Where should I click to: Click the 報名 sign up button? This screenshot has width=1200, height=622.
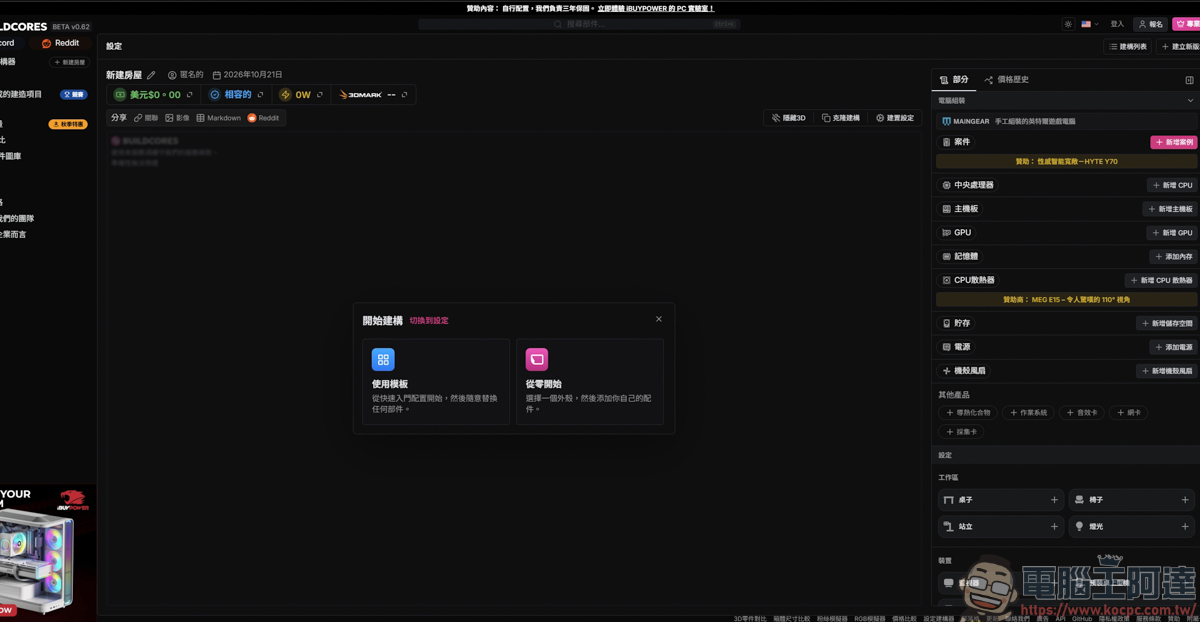[1151, 24]
